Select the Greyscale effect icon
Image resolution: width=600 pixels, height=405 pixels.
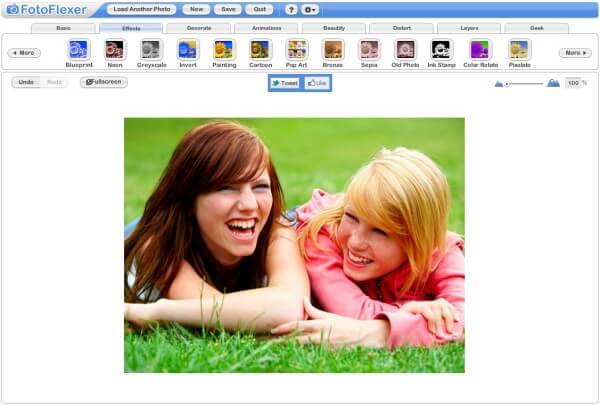tap(151, 50)
